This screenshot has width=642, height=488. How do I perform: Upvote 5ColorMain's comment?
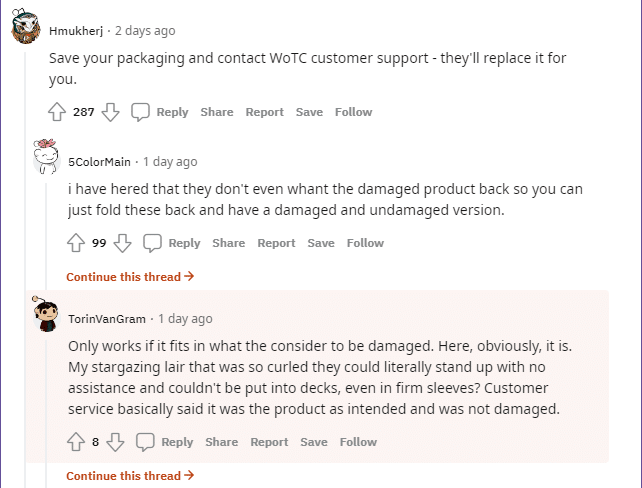(76, 243)
